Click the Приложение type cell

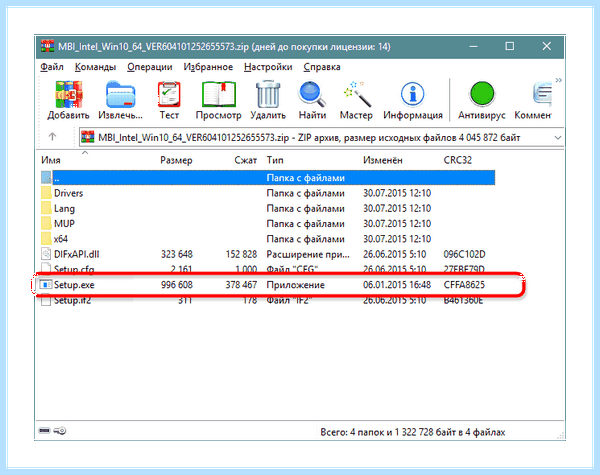click(x=295, y=285)
